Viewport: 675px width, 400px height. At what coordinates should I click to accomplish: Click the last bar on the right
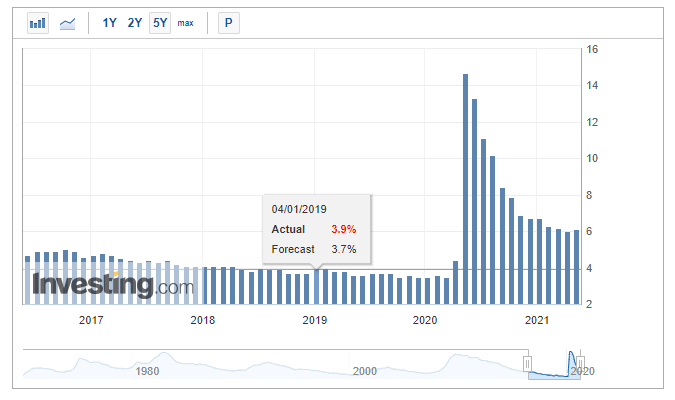coord(576,267)
